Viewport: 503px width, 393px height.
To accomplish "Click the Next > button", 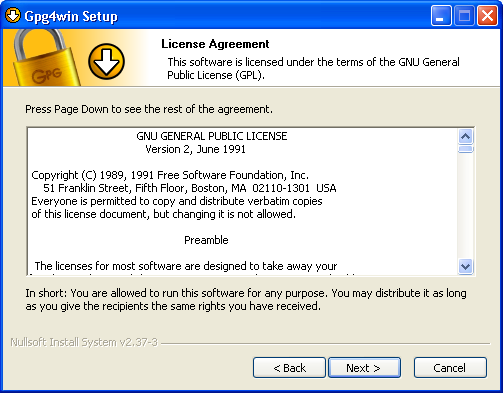I will tap(364, 368).
